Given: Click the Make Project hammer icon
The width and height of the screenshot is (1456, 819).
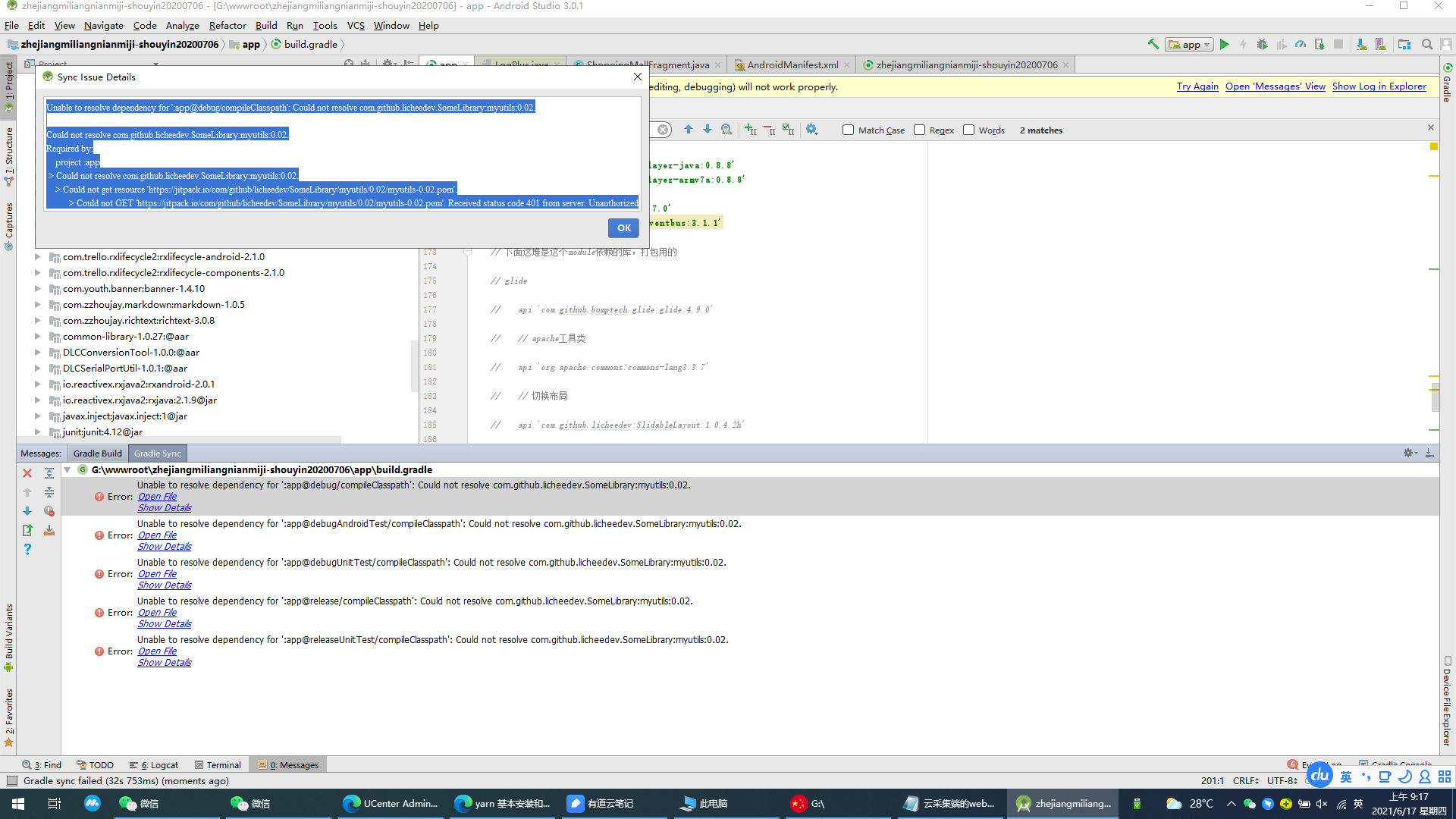Looking at the screenshot, I should pos(1153,45).
